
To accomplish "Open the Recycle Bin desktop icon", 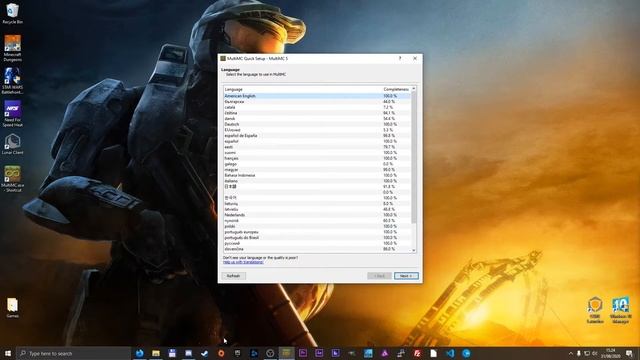I will pyautogui.click(x=13, y=13).
